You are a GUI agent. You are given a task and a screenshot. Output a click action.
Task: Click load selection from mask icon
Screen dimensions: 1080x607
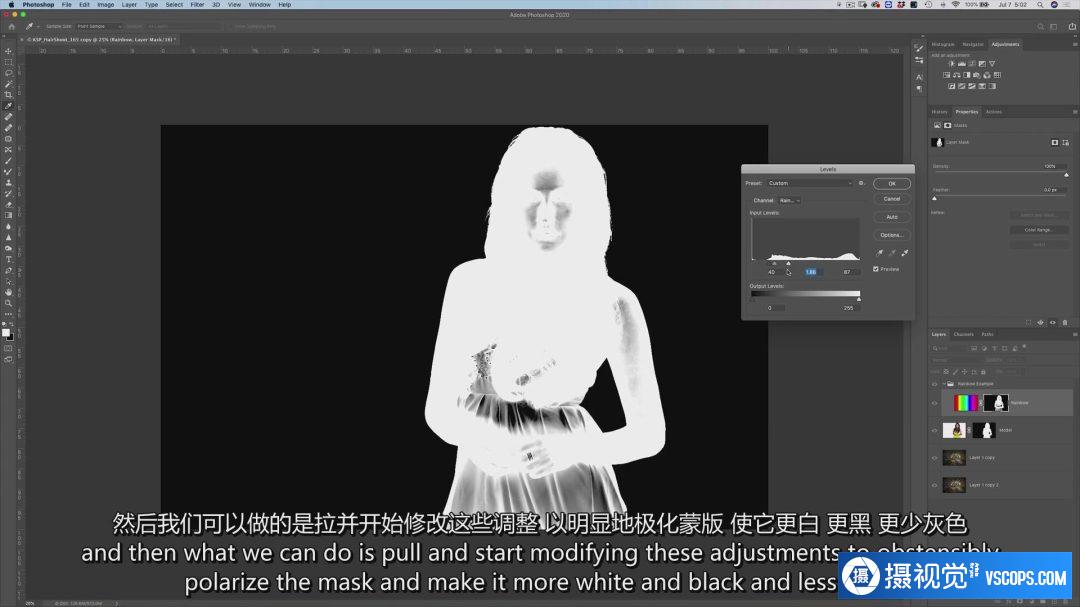[x=1028, y=322]
